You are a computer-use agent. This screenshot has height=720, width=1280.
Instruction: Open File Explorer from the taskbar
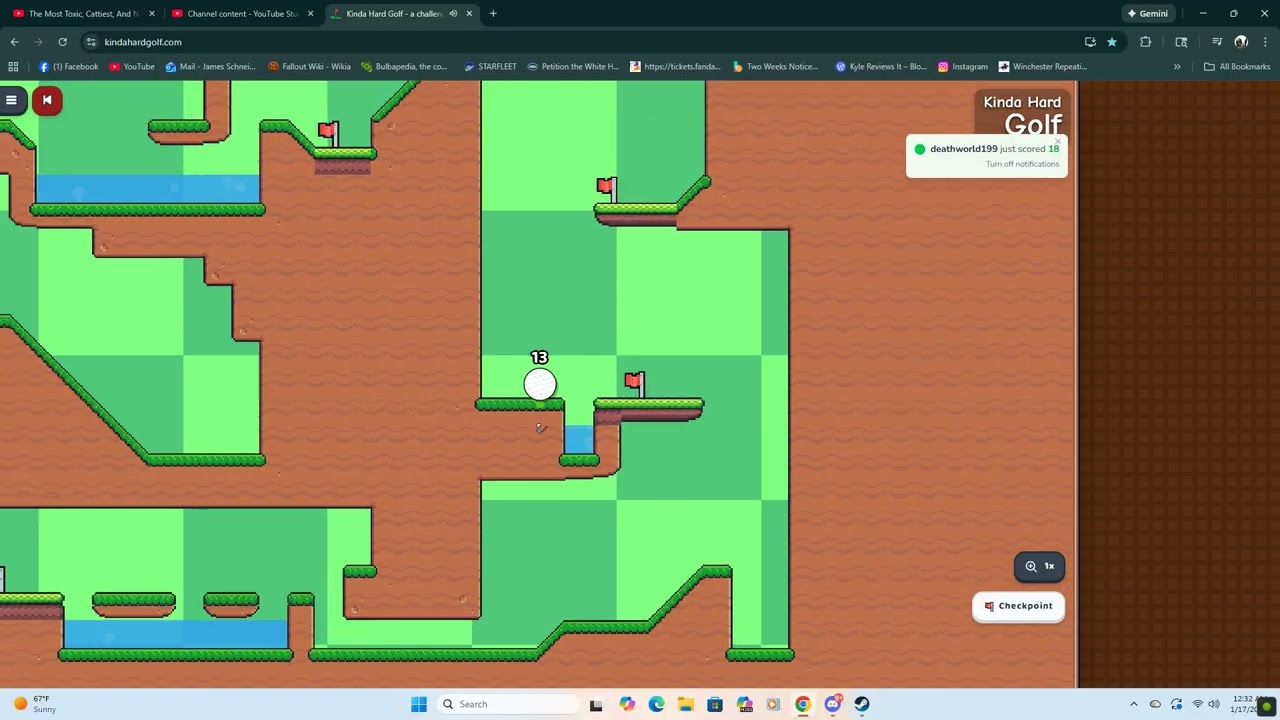685,704
